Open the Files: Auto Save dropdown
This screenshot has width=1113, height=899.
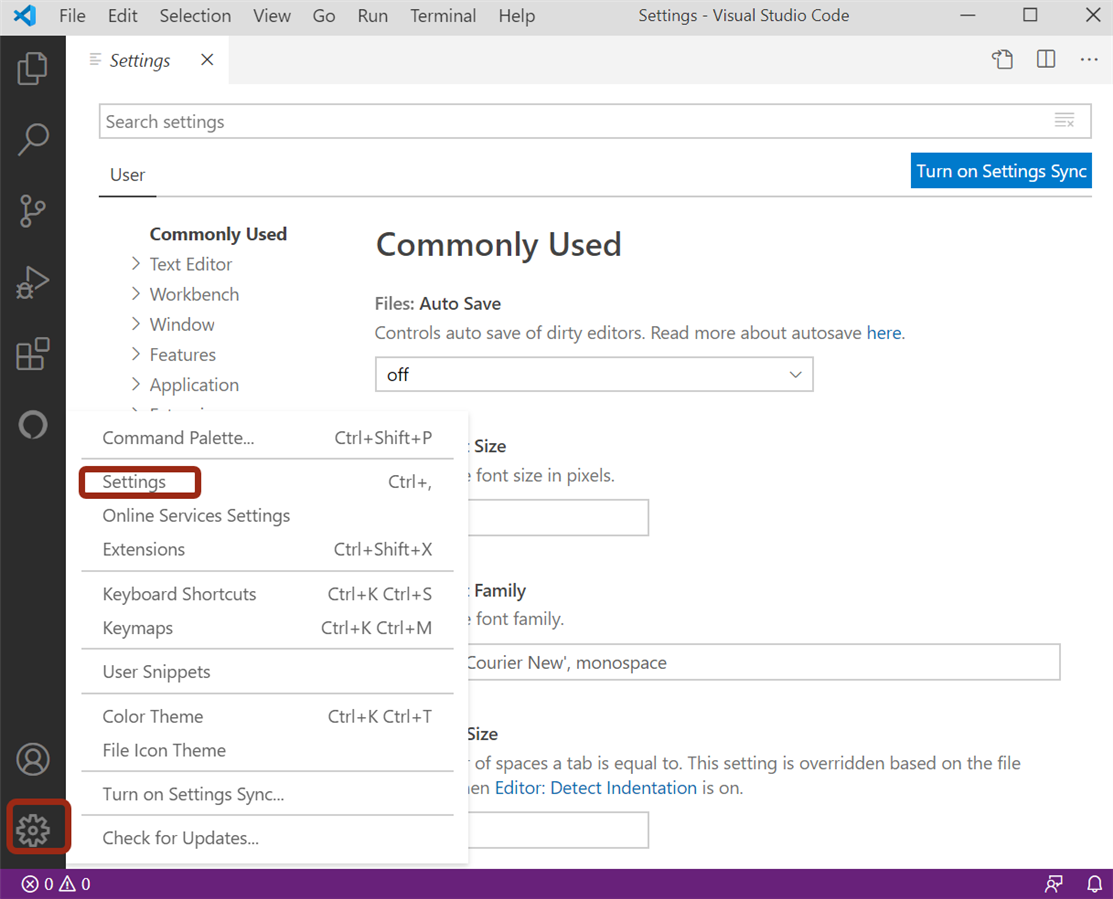pyautogui.click(x=594, y=375)
